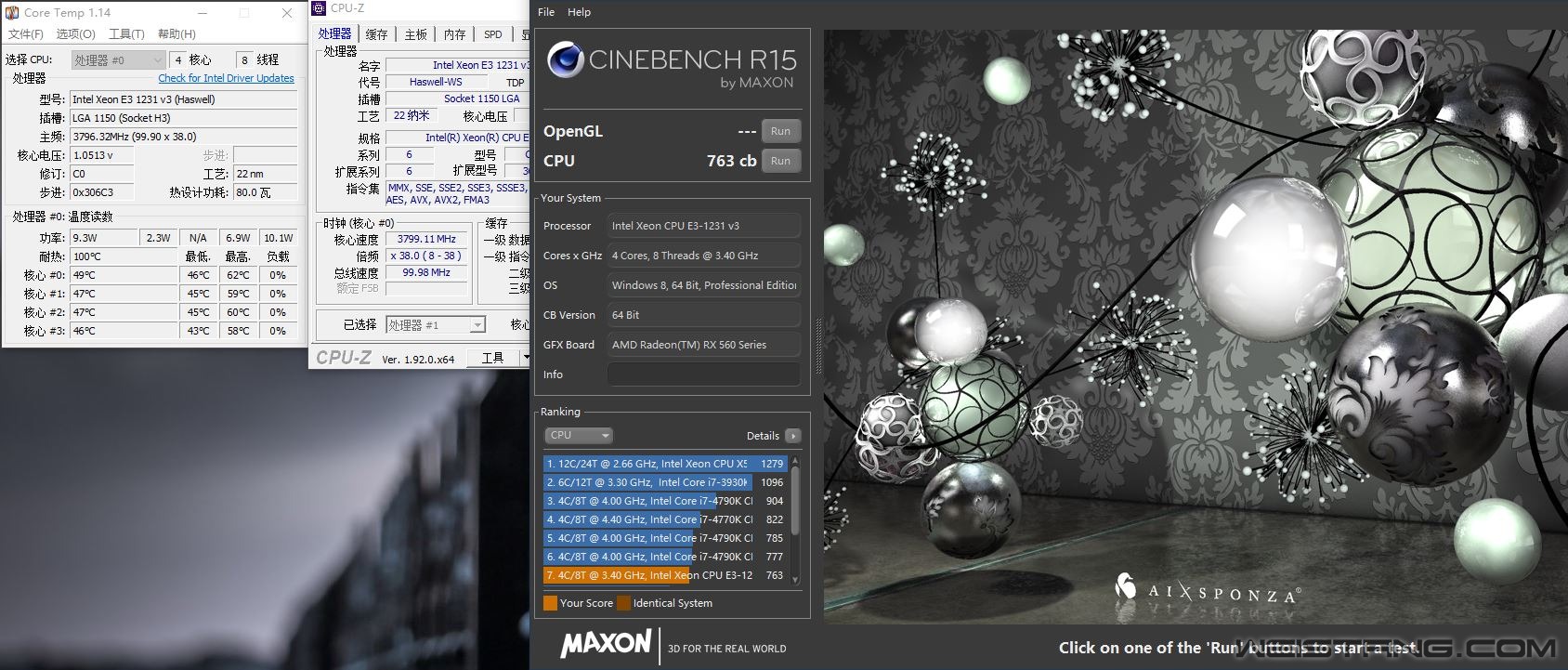
Task: Click the Core Temp app icon in title bar
Action: point(12,13)
